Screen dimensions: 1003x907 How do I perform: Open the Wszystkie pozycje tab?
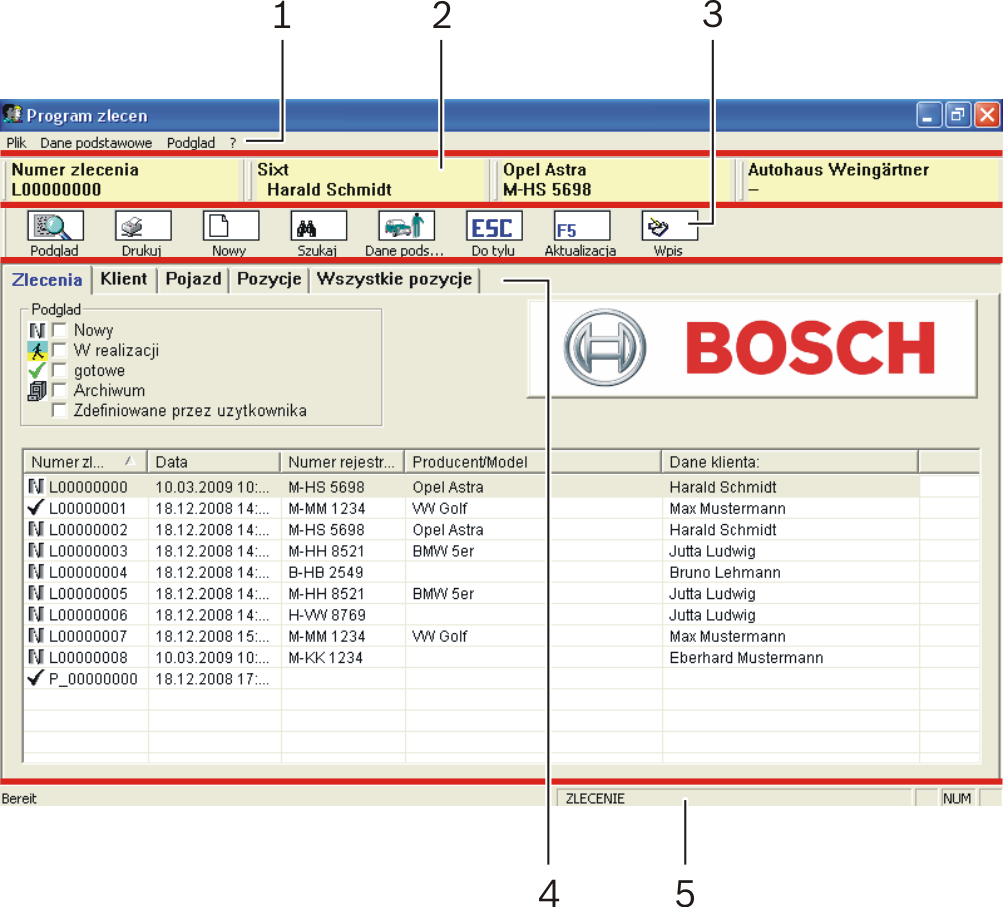point(395,279)
